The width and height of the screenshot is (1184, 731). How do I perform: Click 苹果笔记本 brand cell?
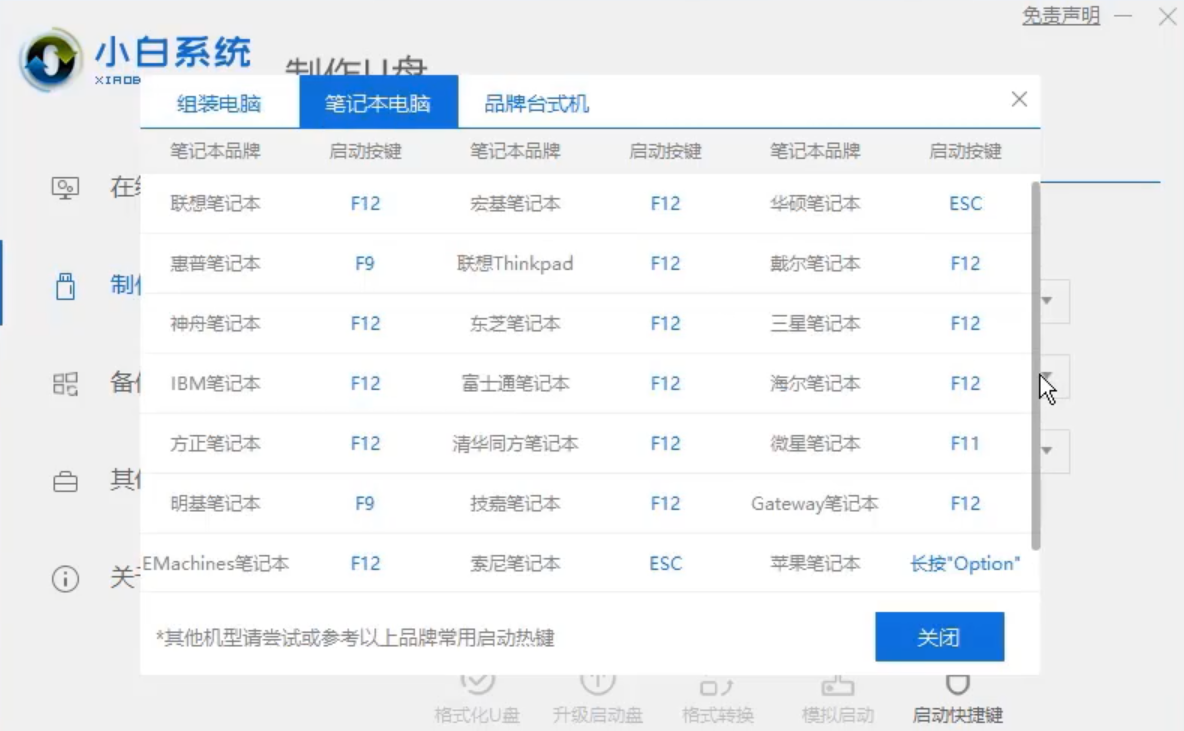[x=815, y=563]
